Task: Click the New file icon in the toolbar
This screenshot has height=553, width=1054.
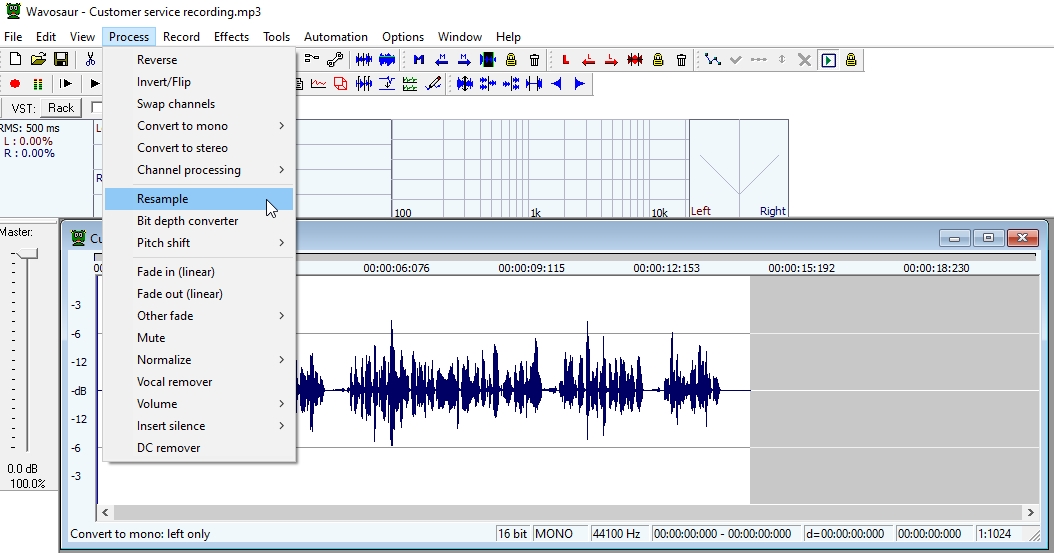Action: point(15,60)
